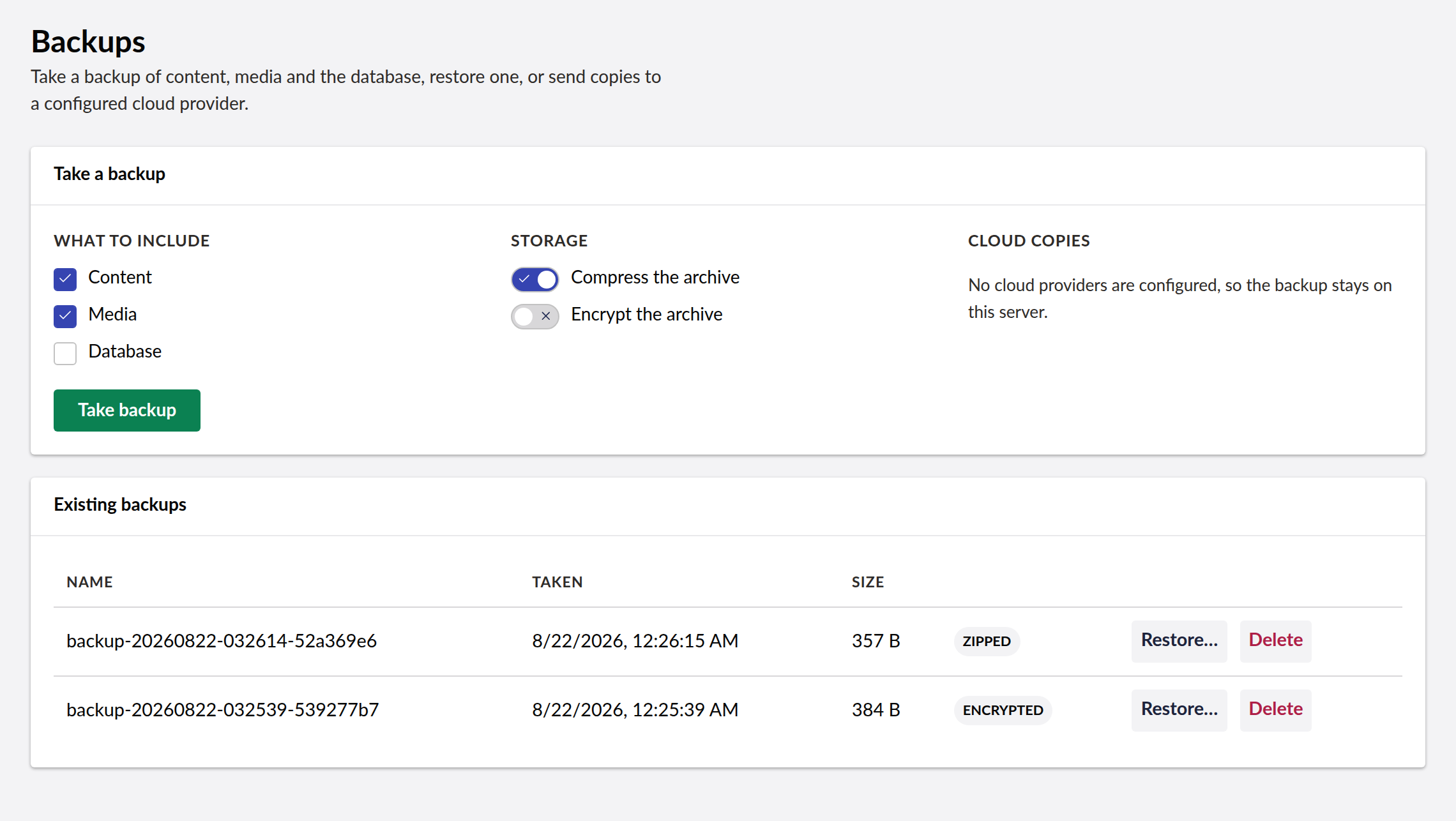This screenshot has height=821, width=1456.
Task: Click the CLOUD COPIES heading
Action: pyautogui.click(x=1029, y=241)
